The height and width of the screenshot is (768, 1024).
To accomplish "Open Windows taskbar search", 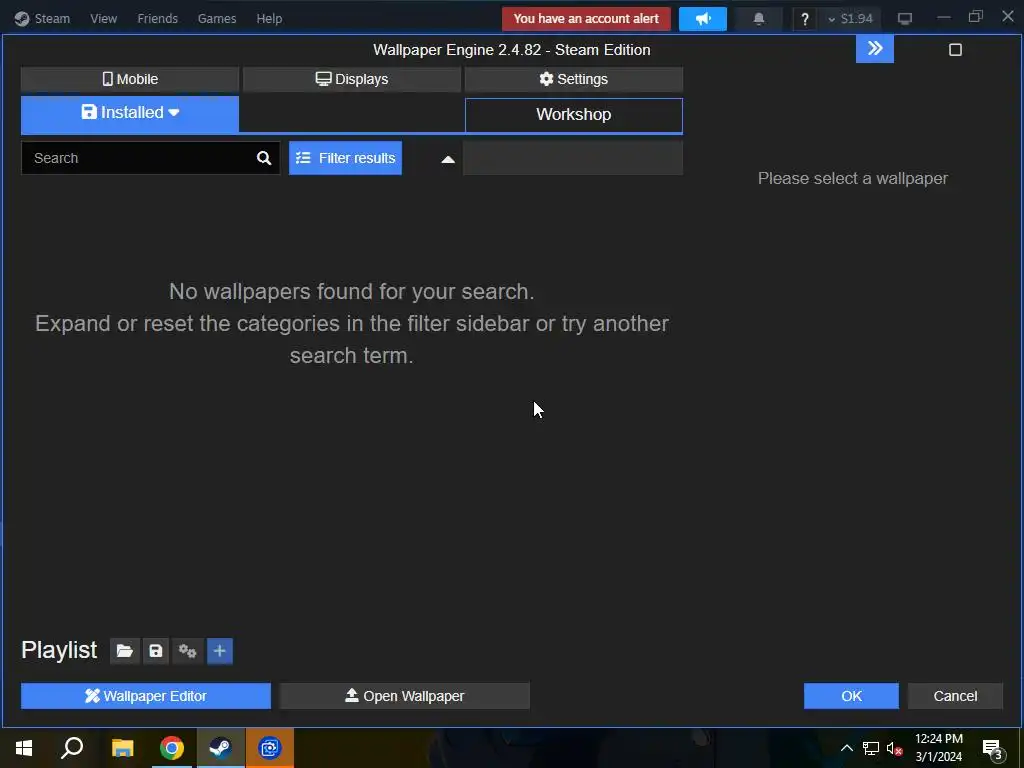I will tap(72, 748).
